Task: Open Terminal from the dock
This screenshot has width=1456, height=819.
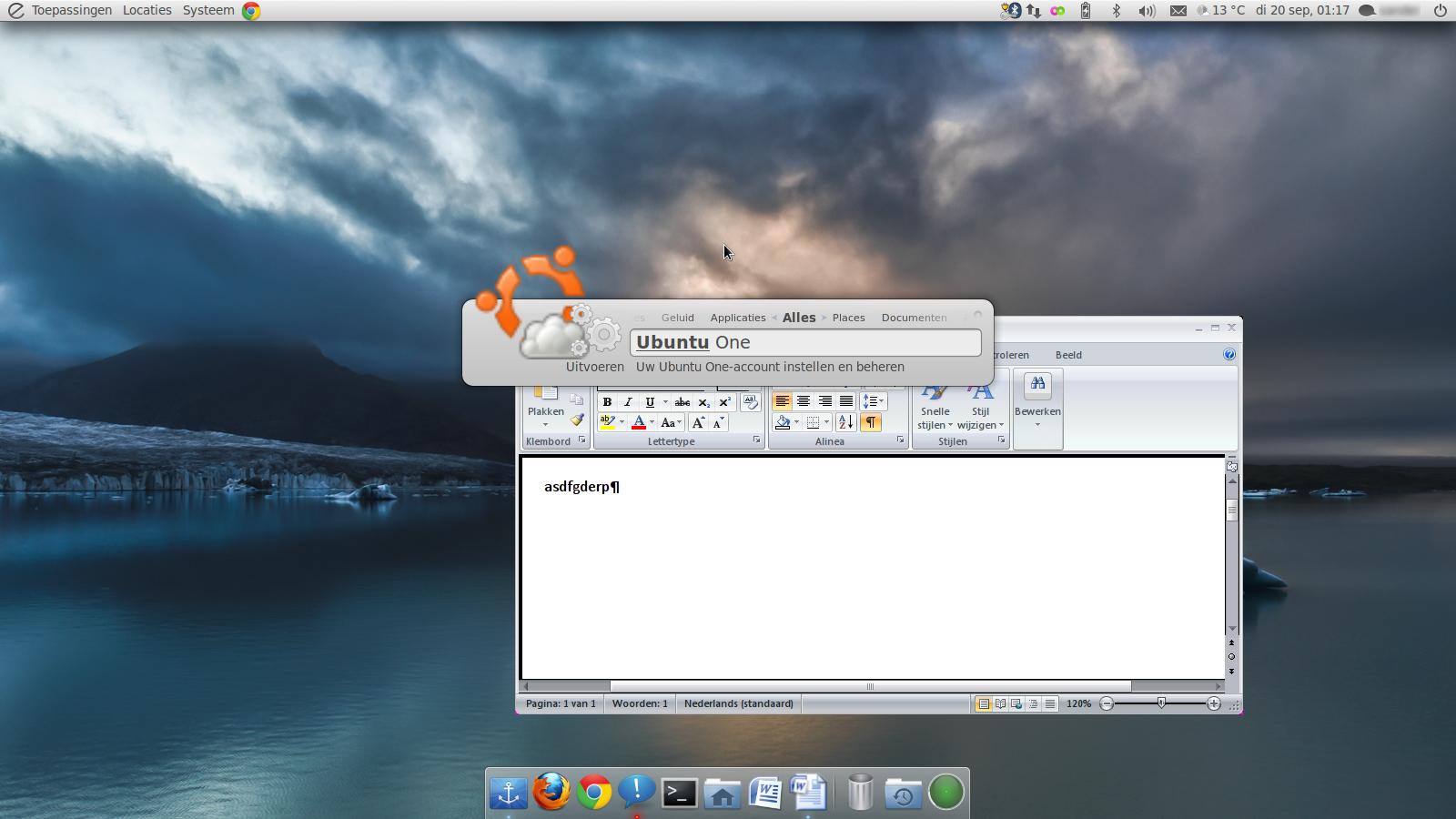Action: 679,793
